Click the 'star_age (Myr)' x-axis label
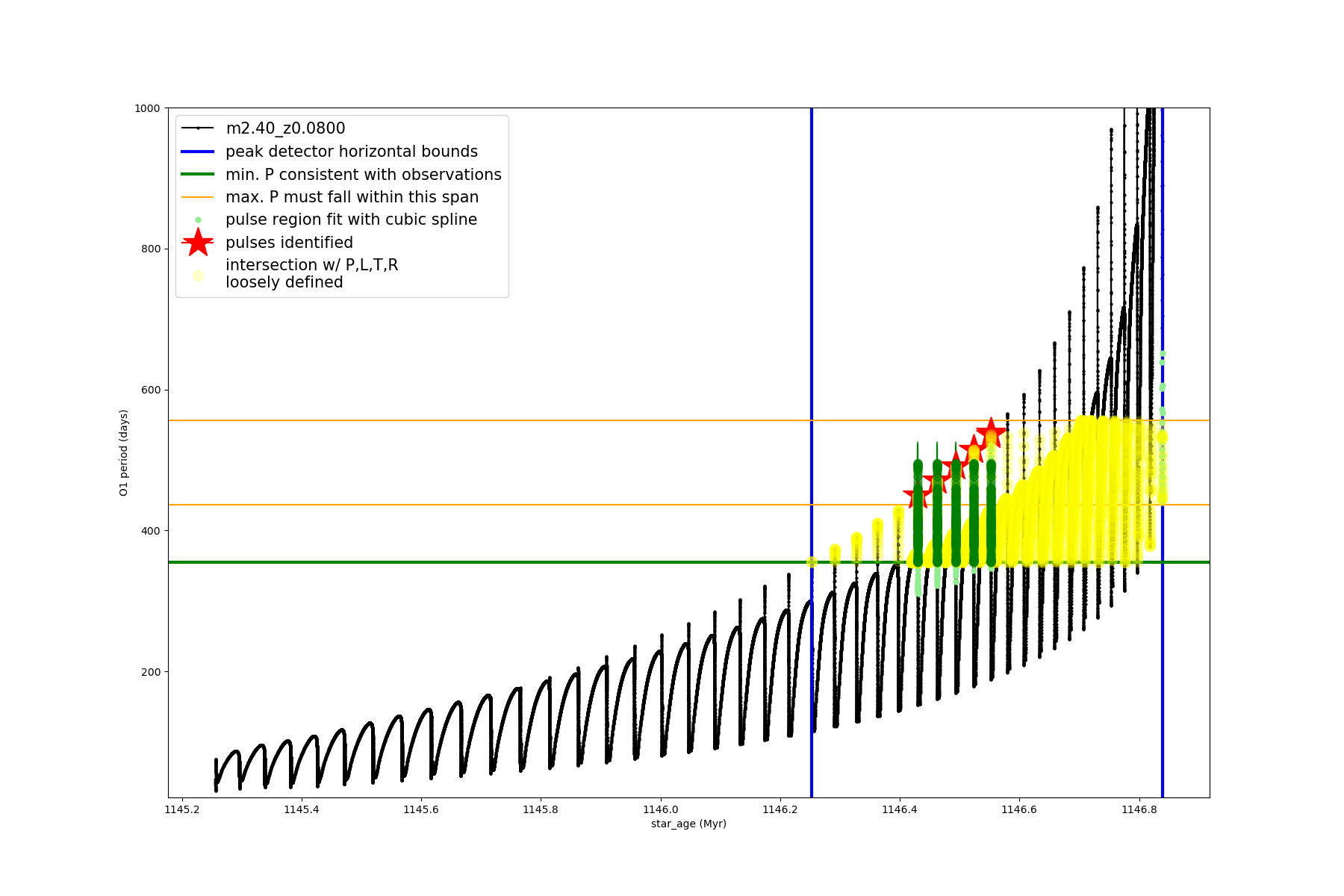The width and height of the screenshot is (1344, 896). click(688, 824)
